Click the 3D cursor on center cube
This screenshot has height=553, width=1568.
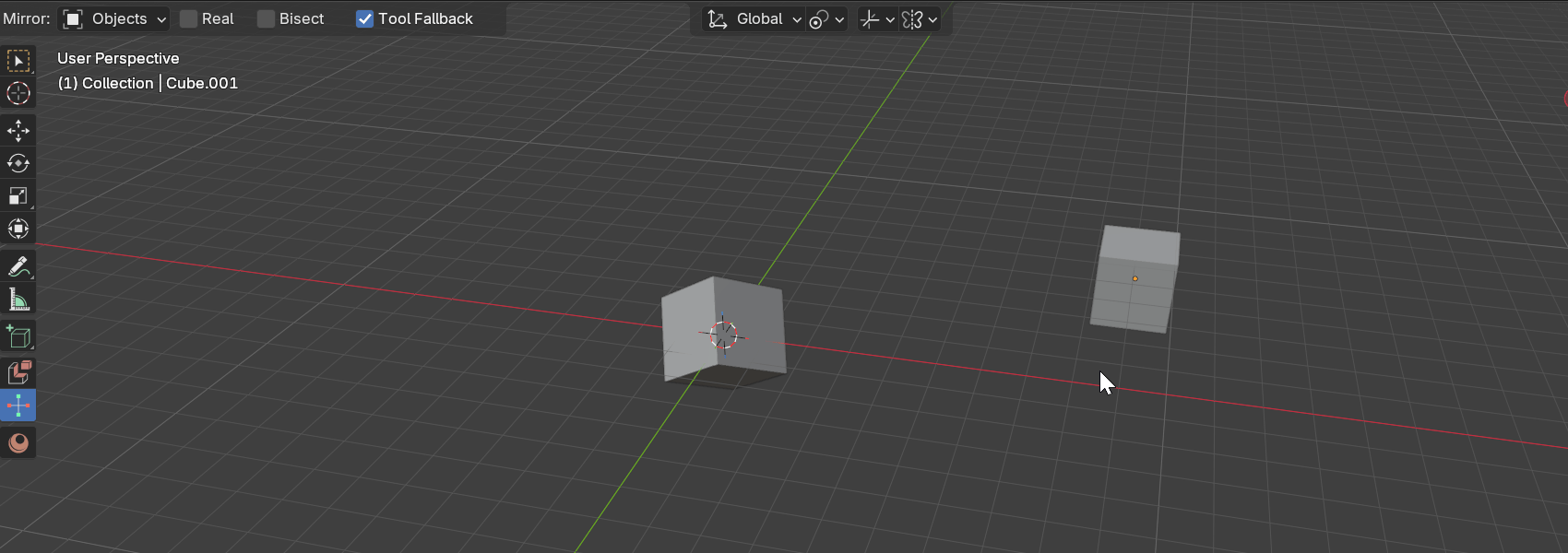tap(723, 334)
